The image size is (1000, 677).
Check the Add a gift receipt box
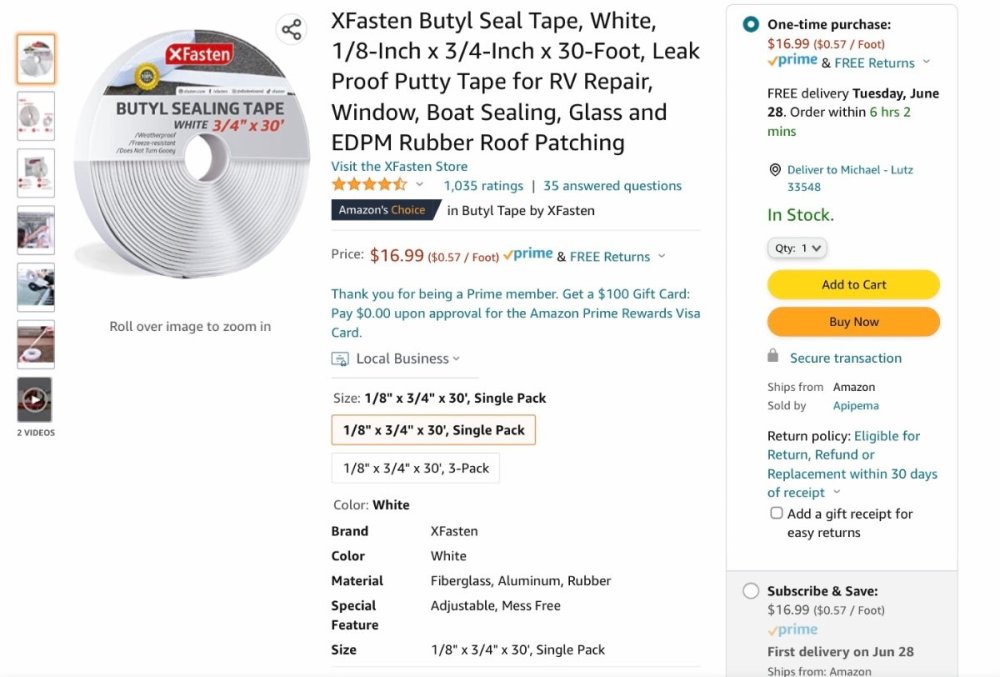[776, 513]
